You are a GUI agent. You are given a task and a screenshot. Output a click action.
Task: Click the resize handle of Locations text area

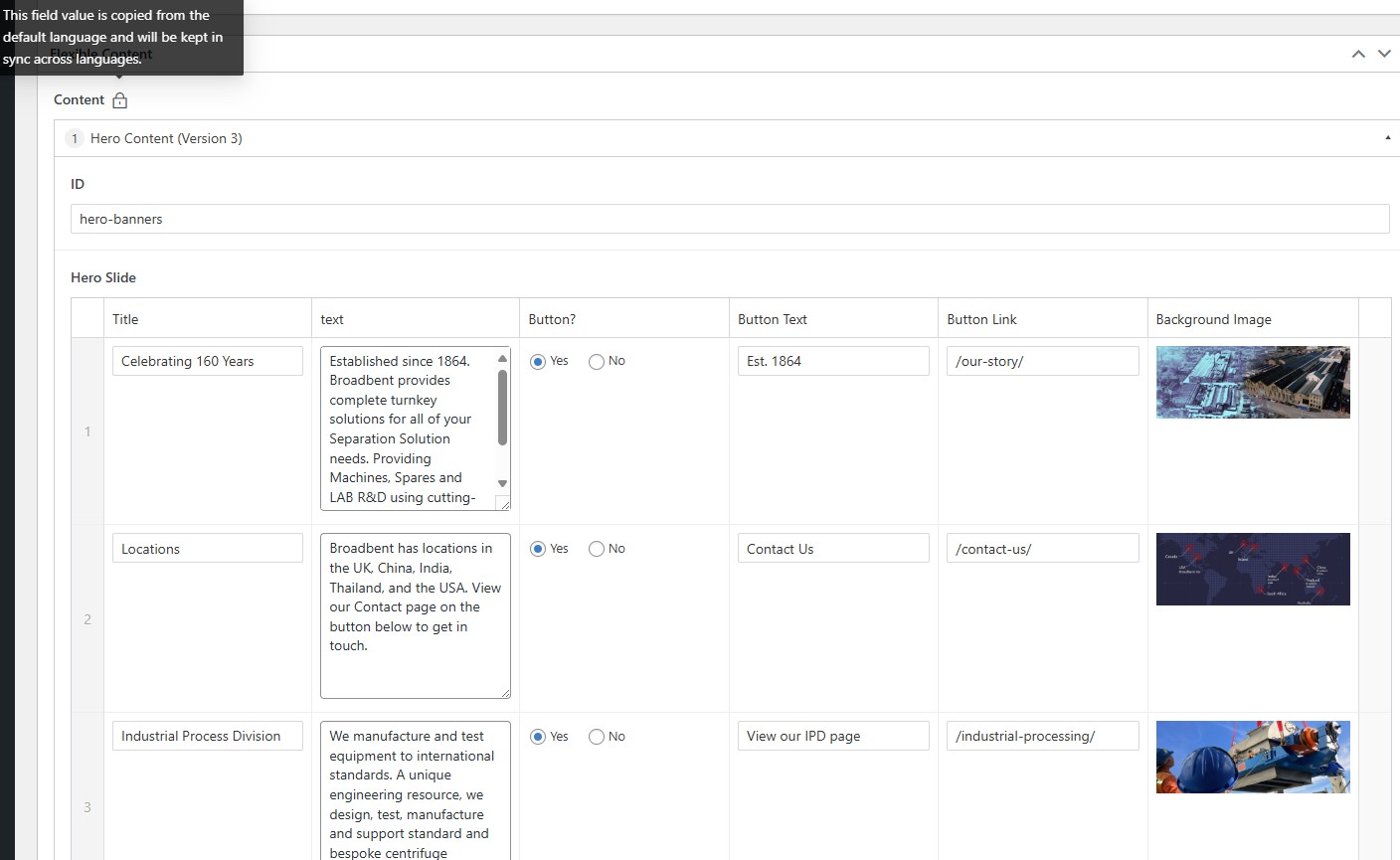tap(504, 692)
